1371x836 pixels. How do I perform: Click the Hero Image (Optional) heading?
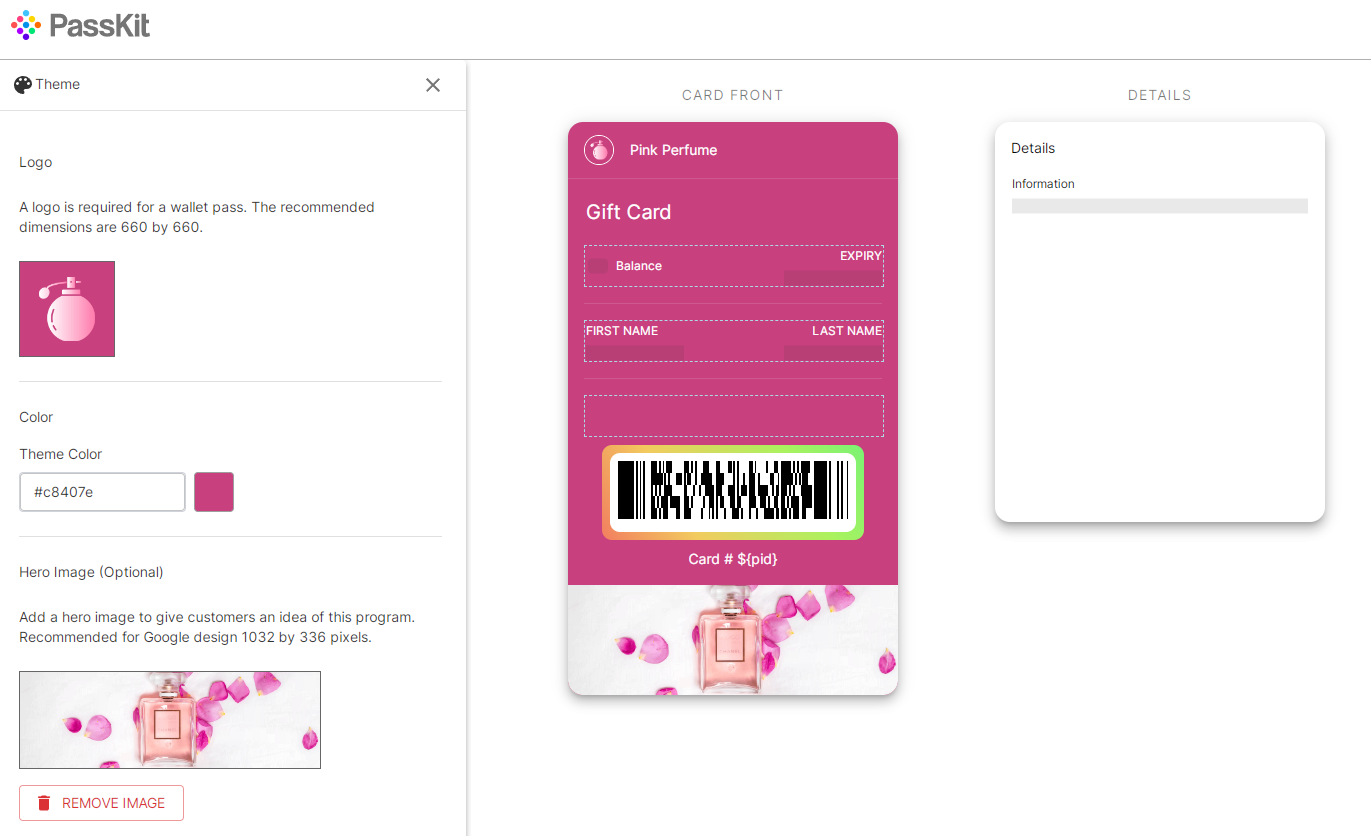pyautogui.click(x=91, y=572)
